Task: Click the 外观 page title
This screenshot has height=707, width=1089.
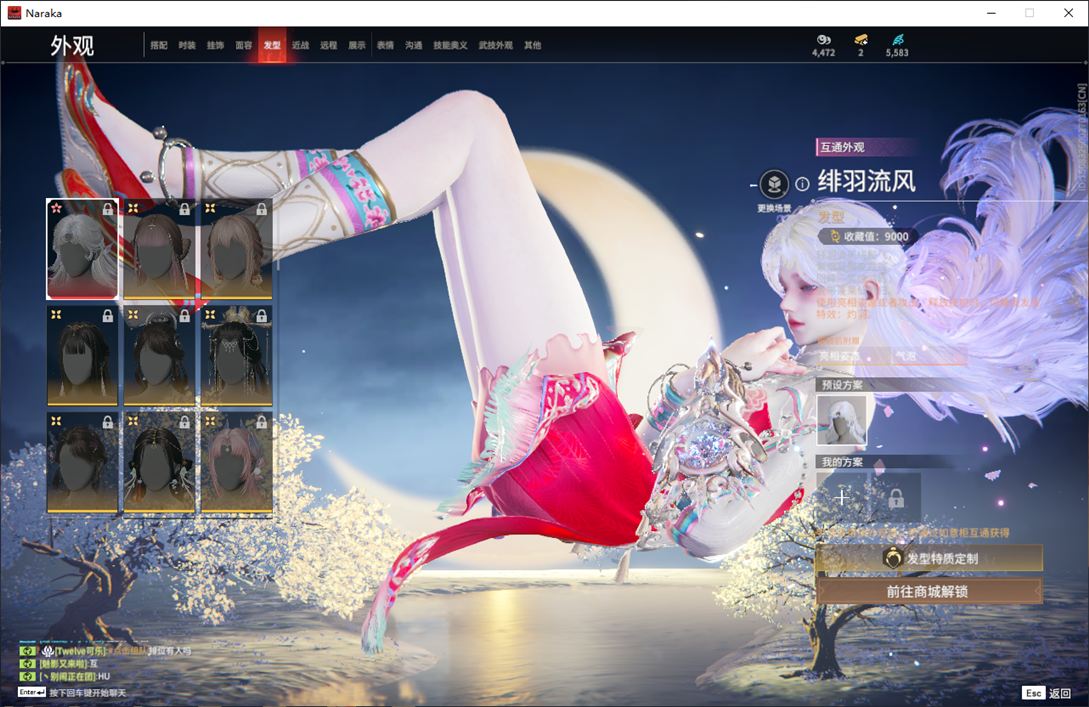Action: pos(72,46)
